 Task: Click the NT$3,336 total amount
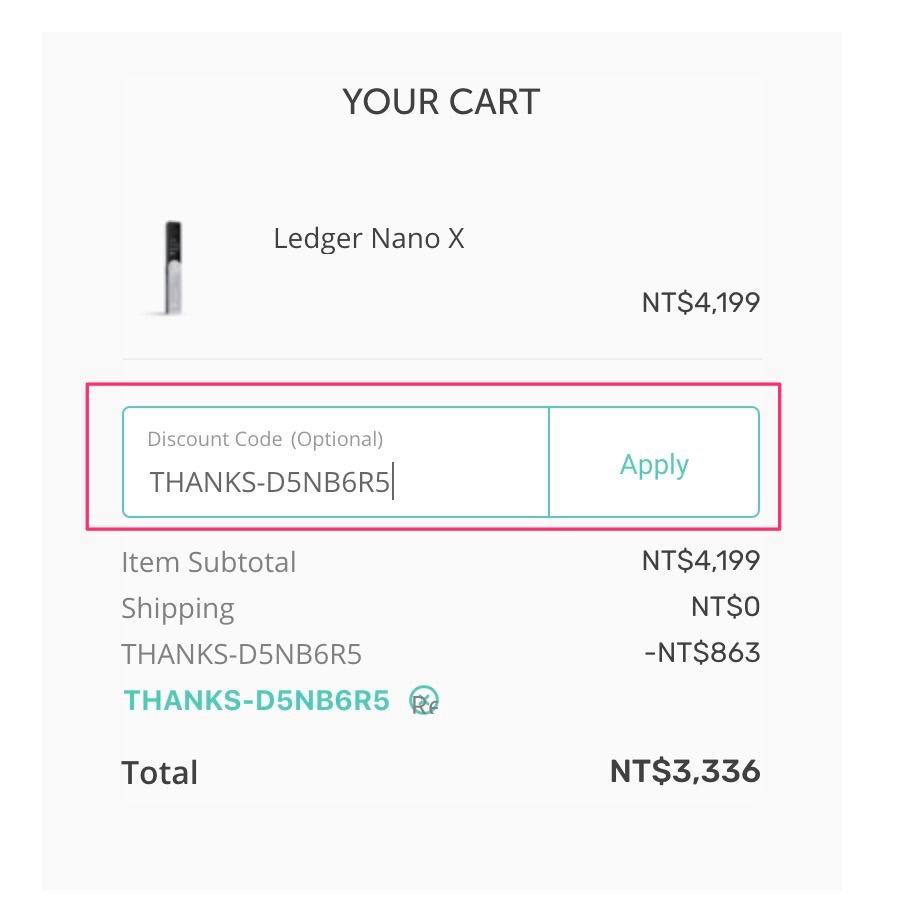pos(685,771)
